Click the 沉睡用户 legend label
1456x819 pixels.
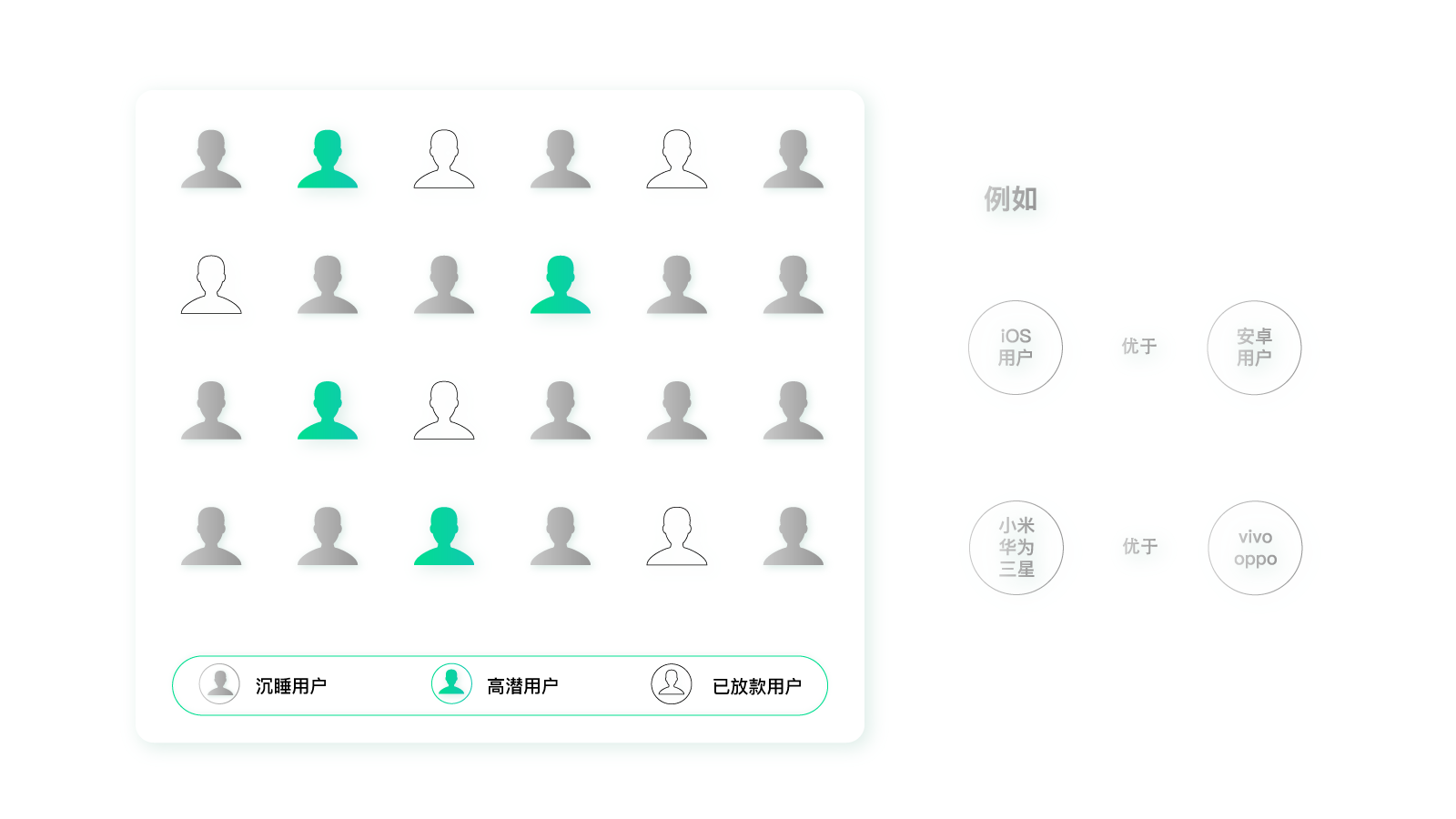(x=291, y=686)
